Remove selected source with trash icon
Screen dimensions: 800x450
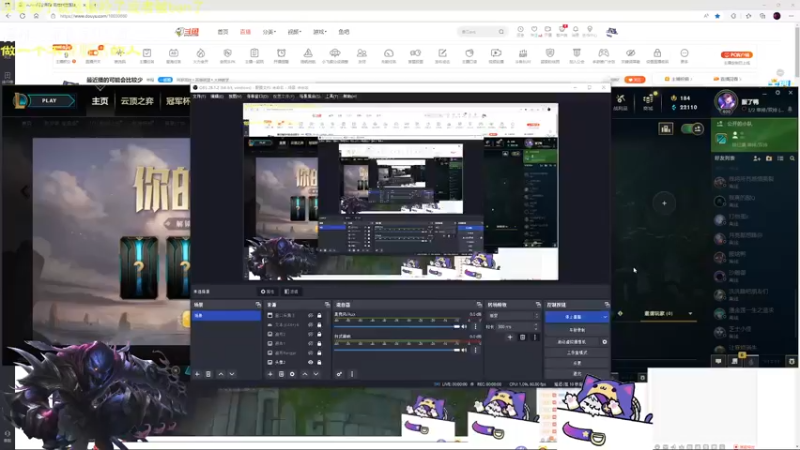click(x=281, y=374)
